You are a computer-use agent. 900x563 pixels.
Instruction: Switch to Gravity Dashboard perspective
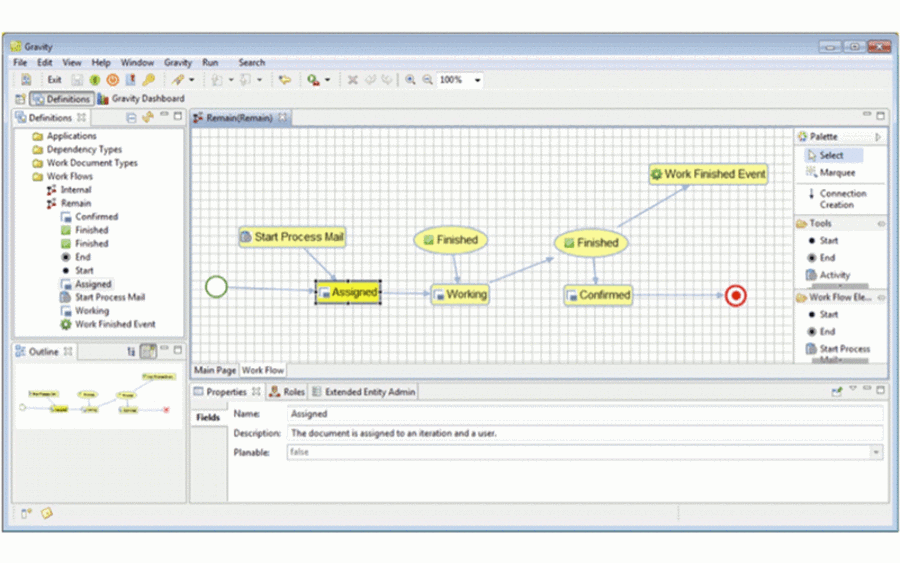pos(141,99)
